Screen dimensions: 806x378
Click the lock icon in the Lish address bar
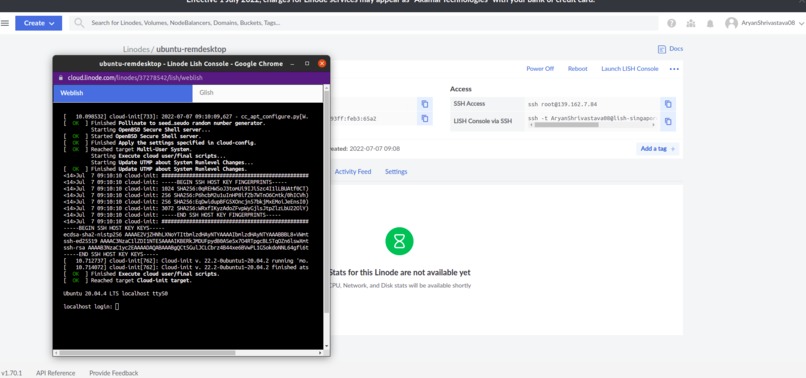[61, 78]
